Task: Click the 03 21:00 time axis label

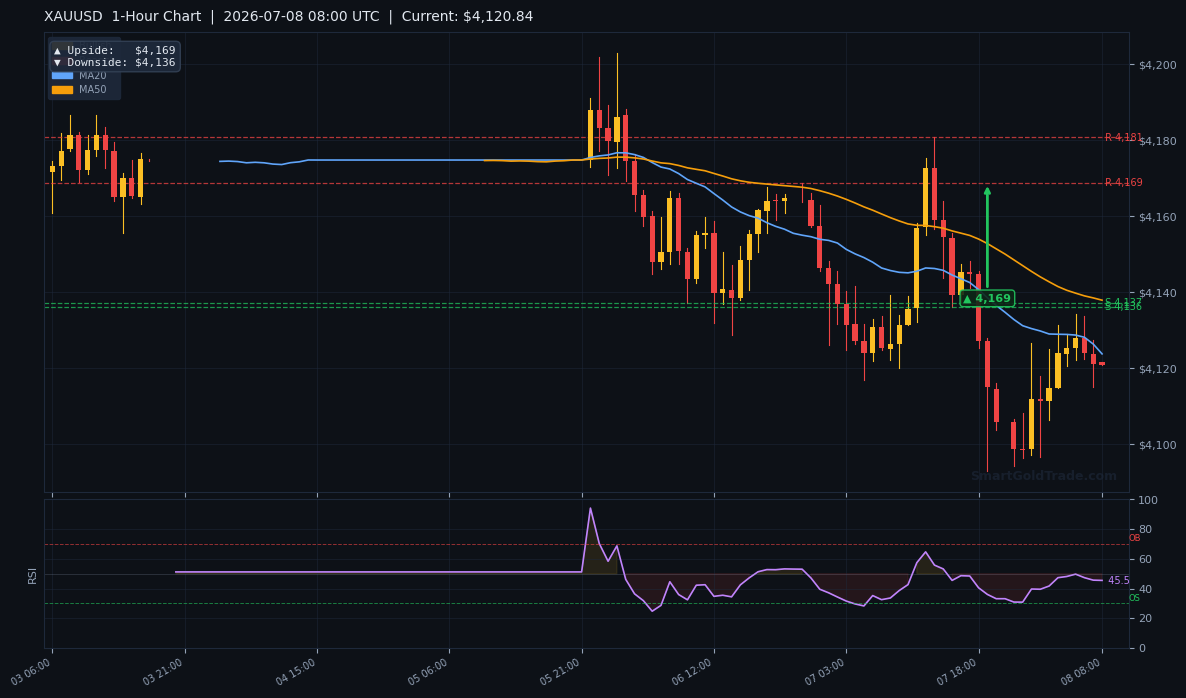Action: 164,672
